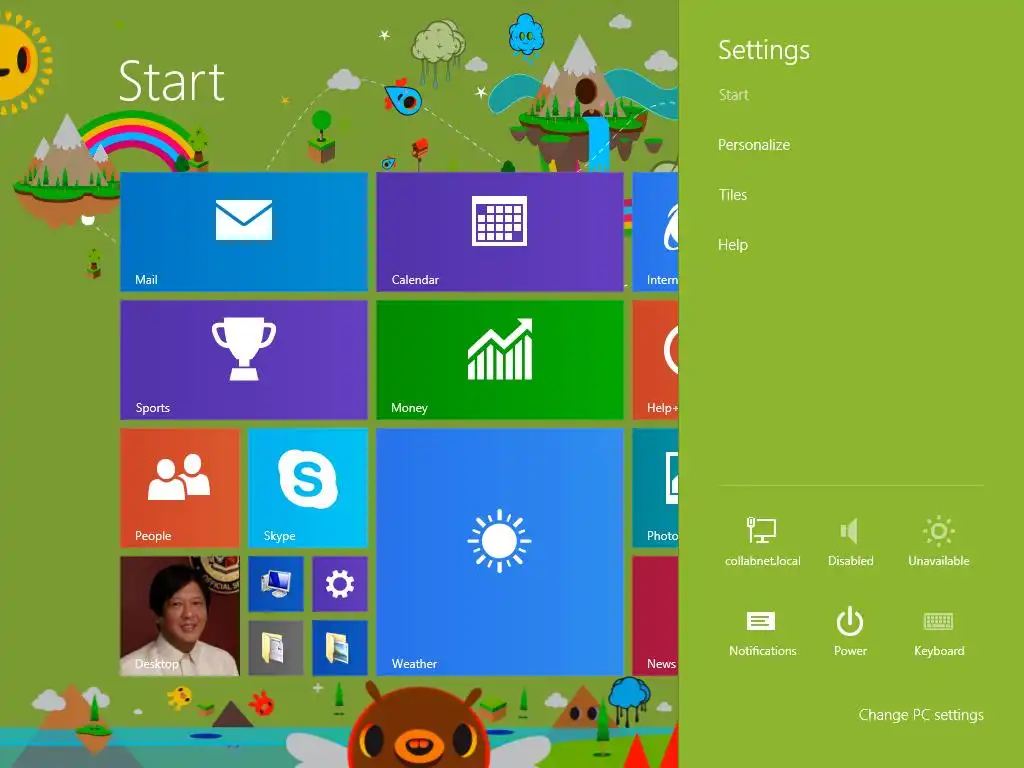Open the Desktop tile
This screenshot has height=768, width=1024.
[x=180, y=616]
